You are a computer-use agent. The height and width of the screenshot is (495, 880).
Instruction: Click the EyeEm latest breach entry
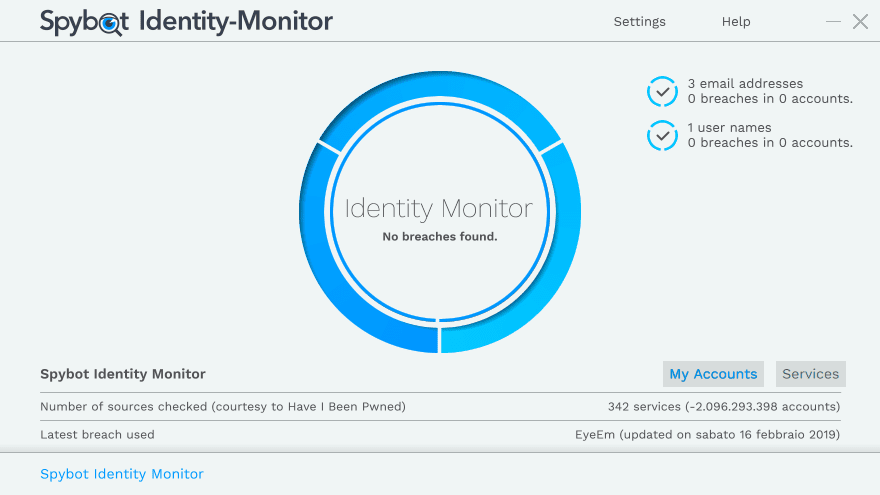pyautogui.click(x=706, y=434)
